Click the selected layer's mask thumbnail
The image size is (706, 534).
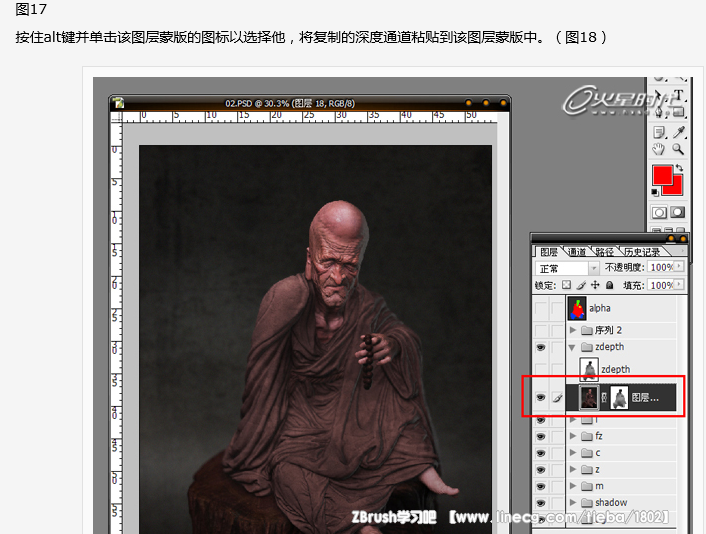(x=619, y=398)
